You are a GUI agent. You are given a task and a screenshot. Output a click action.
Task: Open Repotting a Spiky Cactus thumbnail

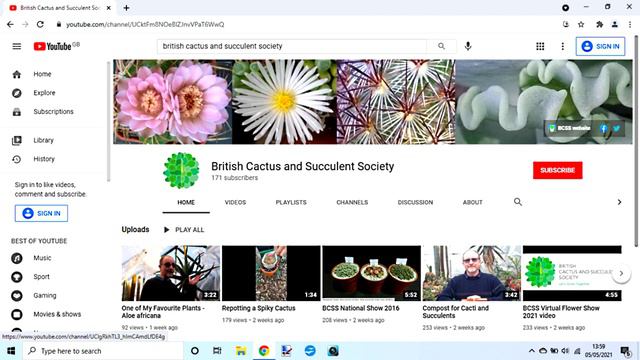[271, 273]
